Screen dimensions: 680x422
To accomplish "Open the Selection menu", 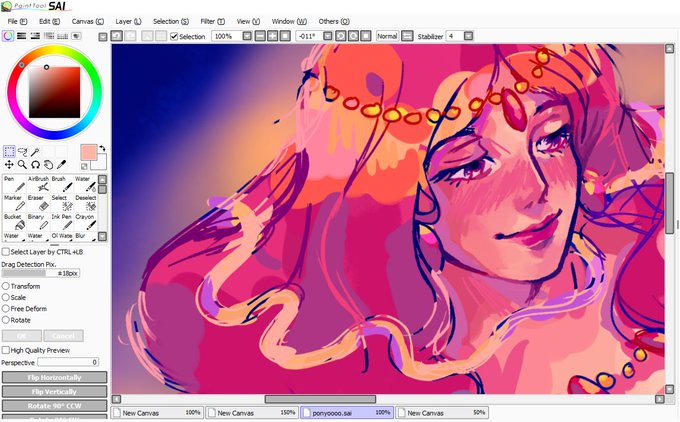I will click(171, 21).
